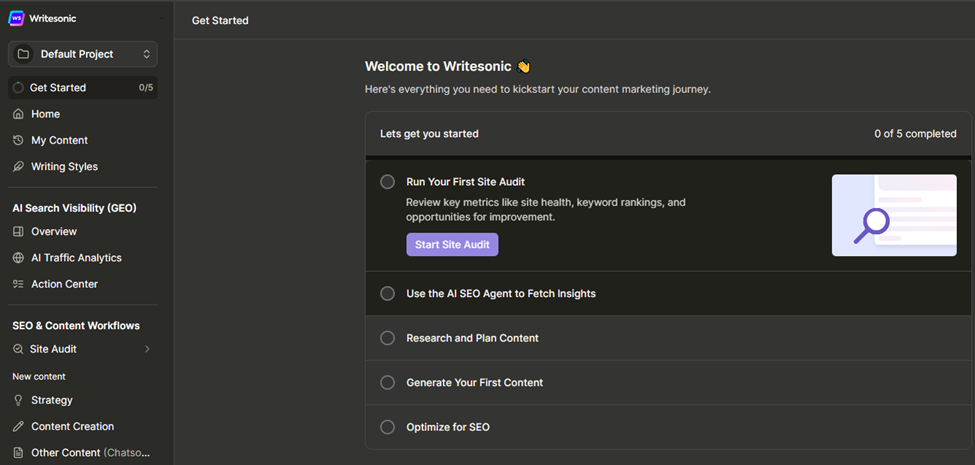Open Writing Styles in the sidebar
This screenshot has width=975, height=465.
pyautogui.click(x=83, y=167)
